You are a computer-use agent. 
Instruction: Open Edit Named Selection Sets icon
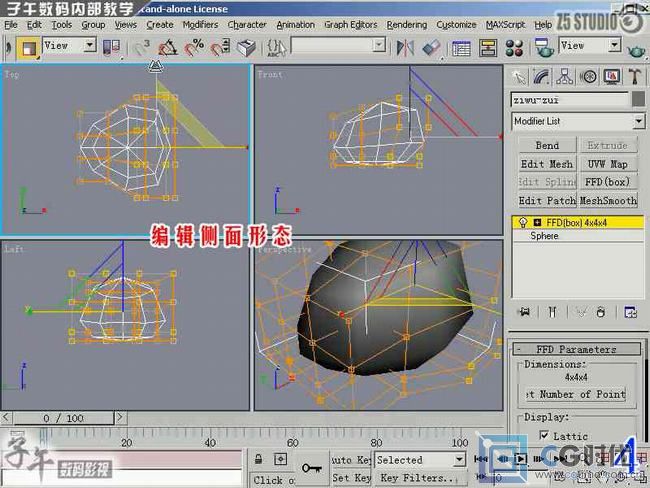(276, 48)
